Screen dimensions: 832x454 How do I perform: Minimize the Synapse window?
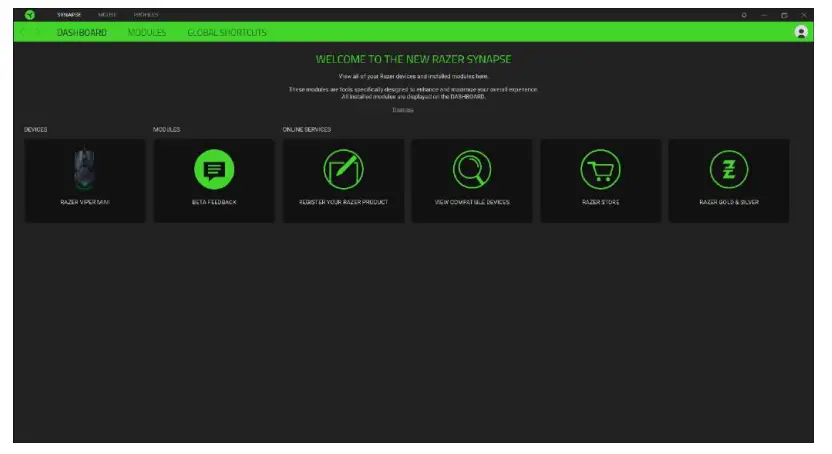764,15
